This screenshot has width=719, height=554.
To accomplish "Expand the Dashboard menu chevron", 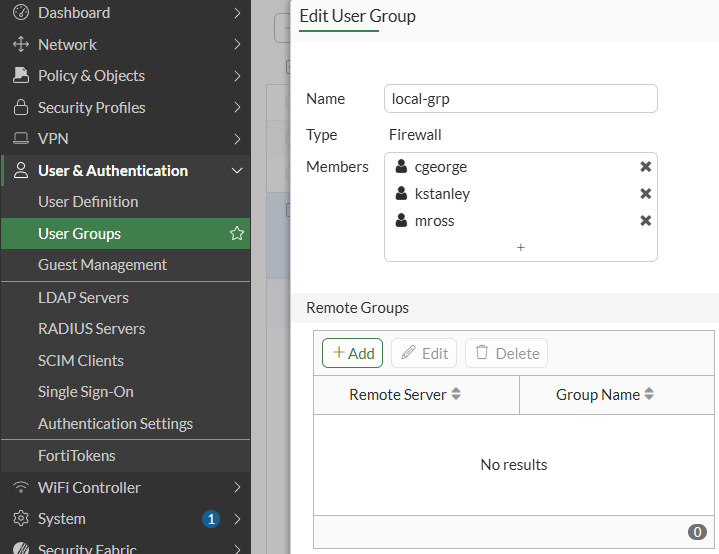I will tap(237, 13).
